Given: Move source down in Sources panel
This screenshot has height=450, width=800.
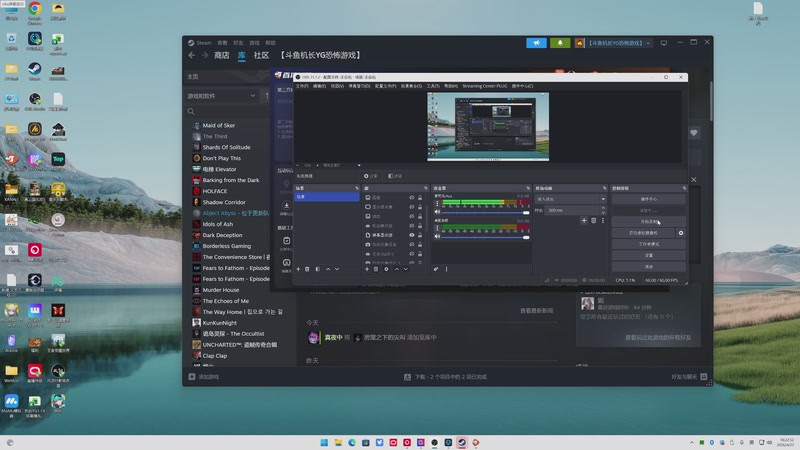Looking at the screenshot, I should 406,269.
